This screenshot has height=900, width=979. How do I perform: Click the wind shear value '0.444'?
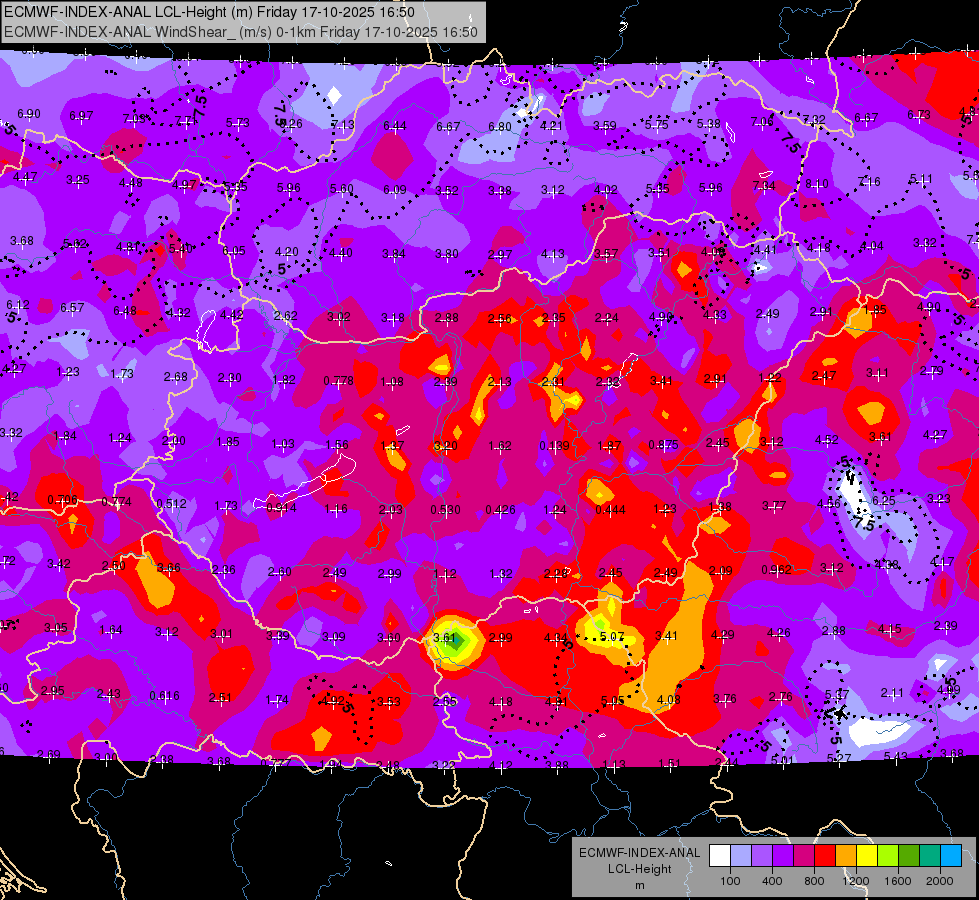click(611, 510)
